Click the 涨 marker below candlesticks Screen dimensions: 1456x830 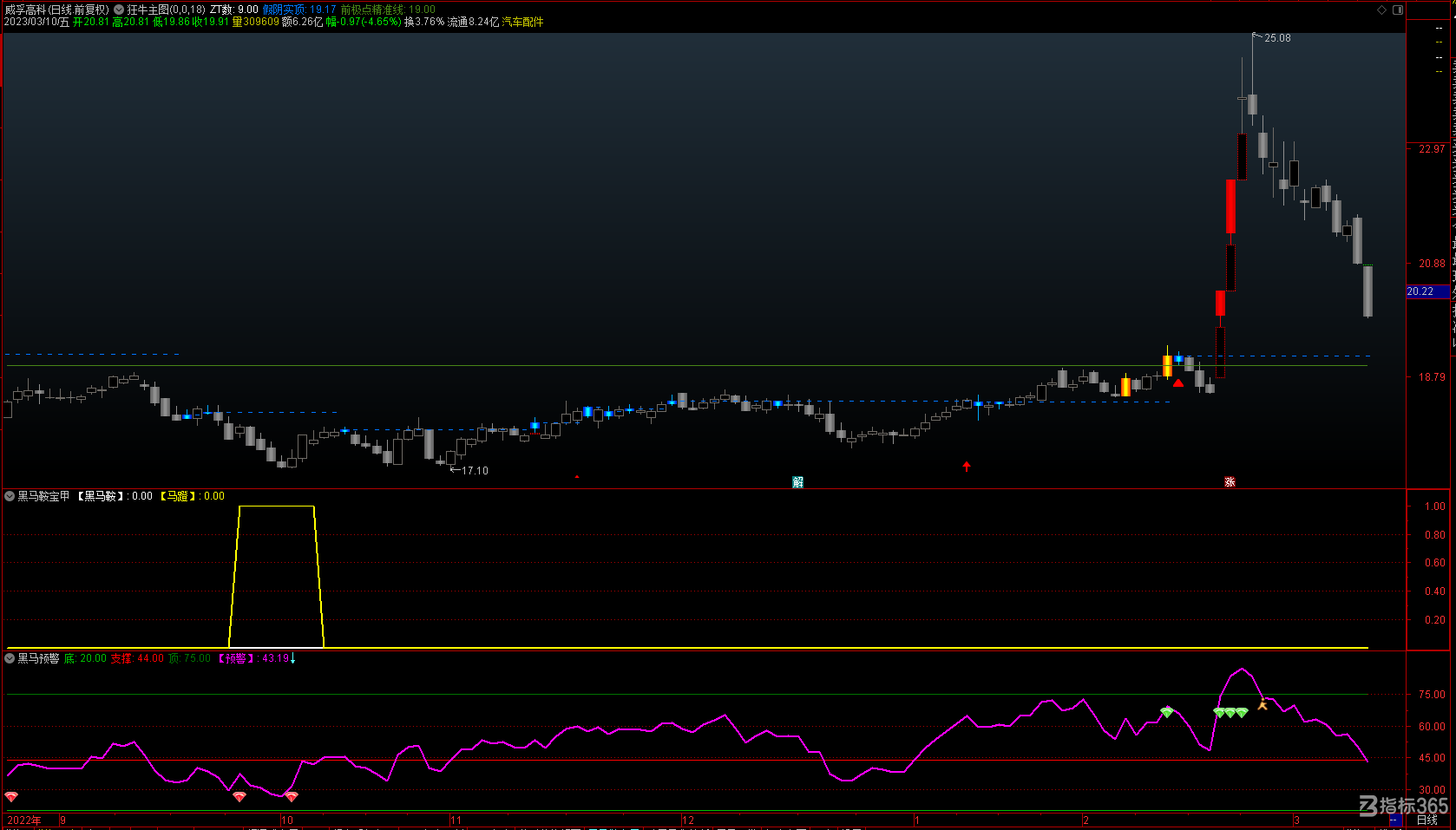coord(1230,482)
